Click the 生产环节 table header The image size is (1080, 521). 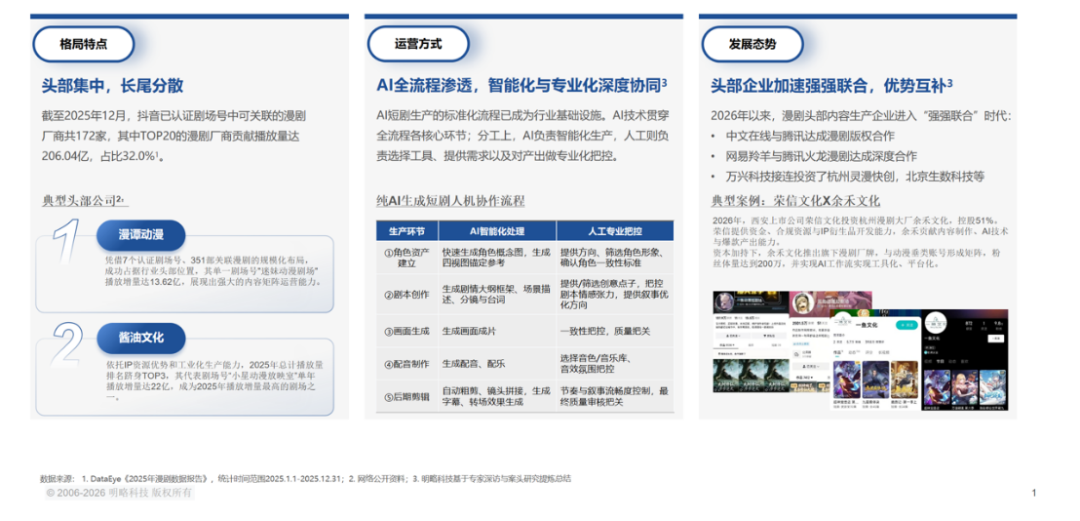pyautogui.click(x=406, y=230)
